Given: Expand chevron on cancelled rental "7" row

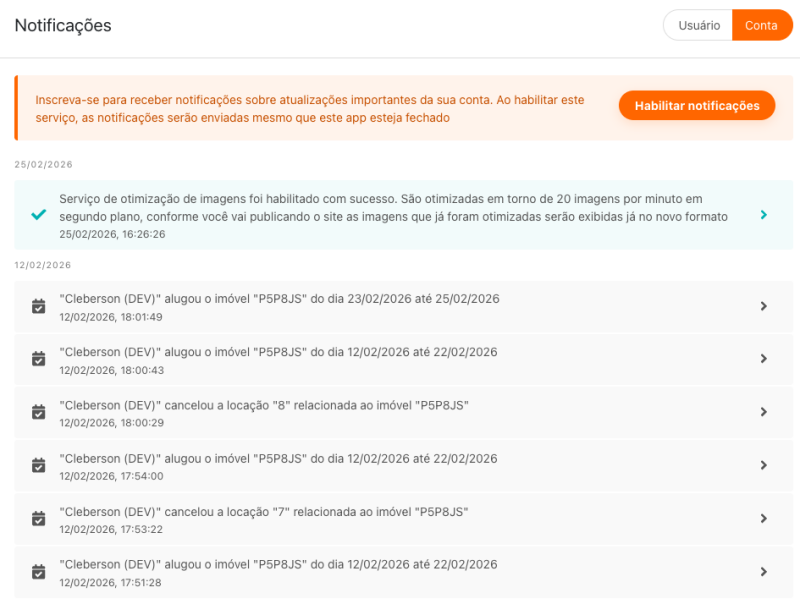Looking at the screenshot, I should [763, 518].
